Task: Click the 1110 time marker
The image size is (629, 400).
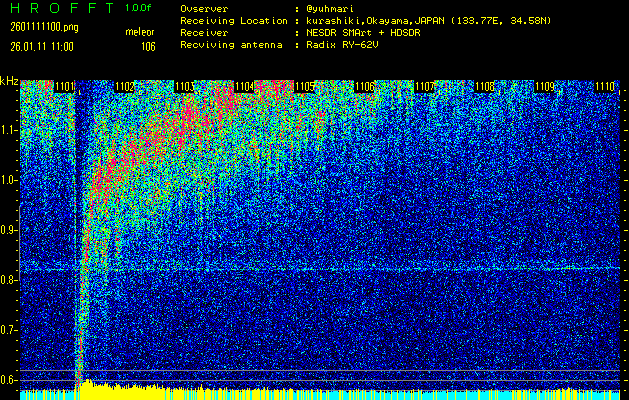Action: point(605,88)
